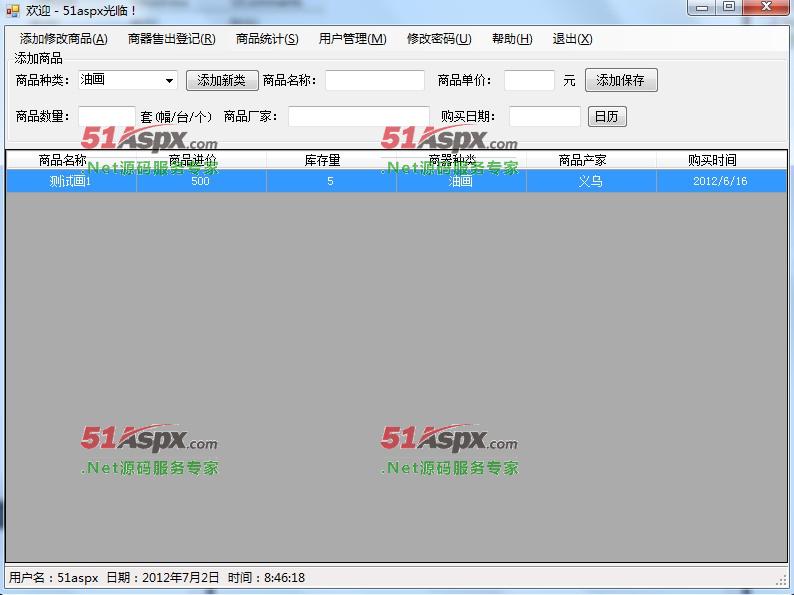Open the 用户管理(M) menu
794x595 pixels.
tap(352, 39)
